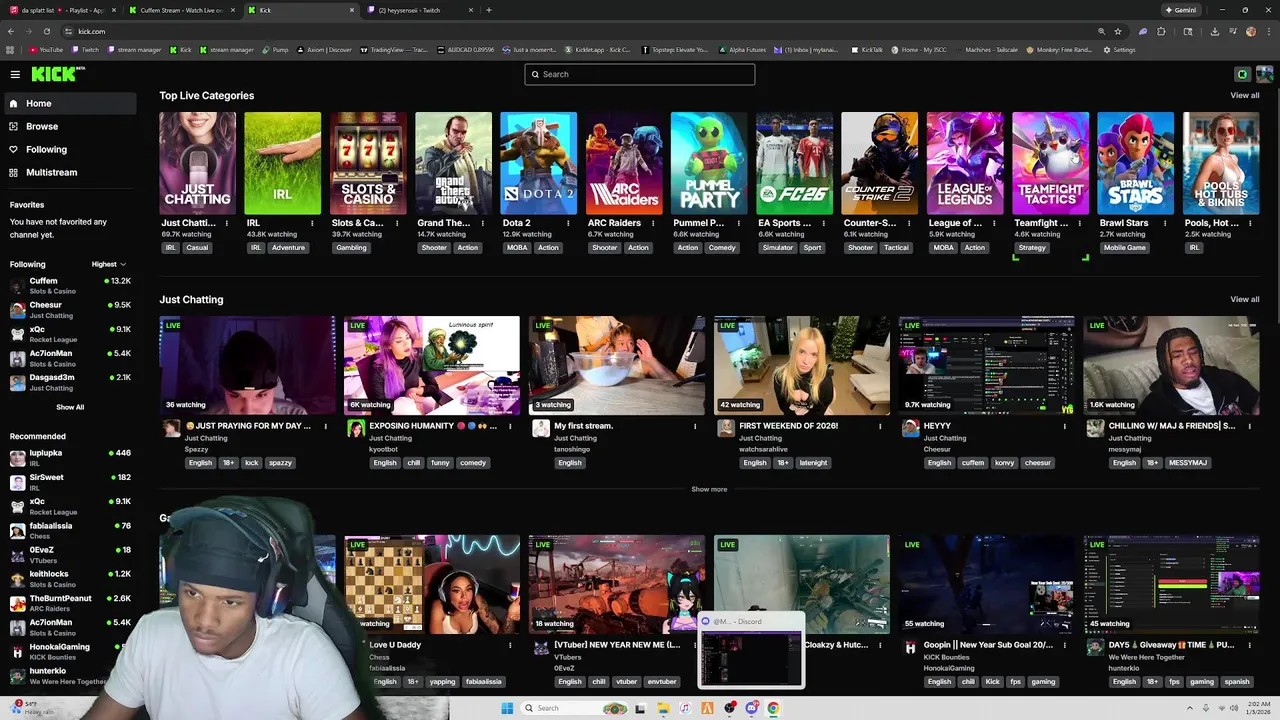This screenshot has height=720, width=1280.
Task: Open options menu for Teamfight Tactics category
Action: click(1081, 223)
